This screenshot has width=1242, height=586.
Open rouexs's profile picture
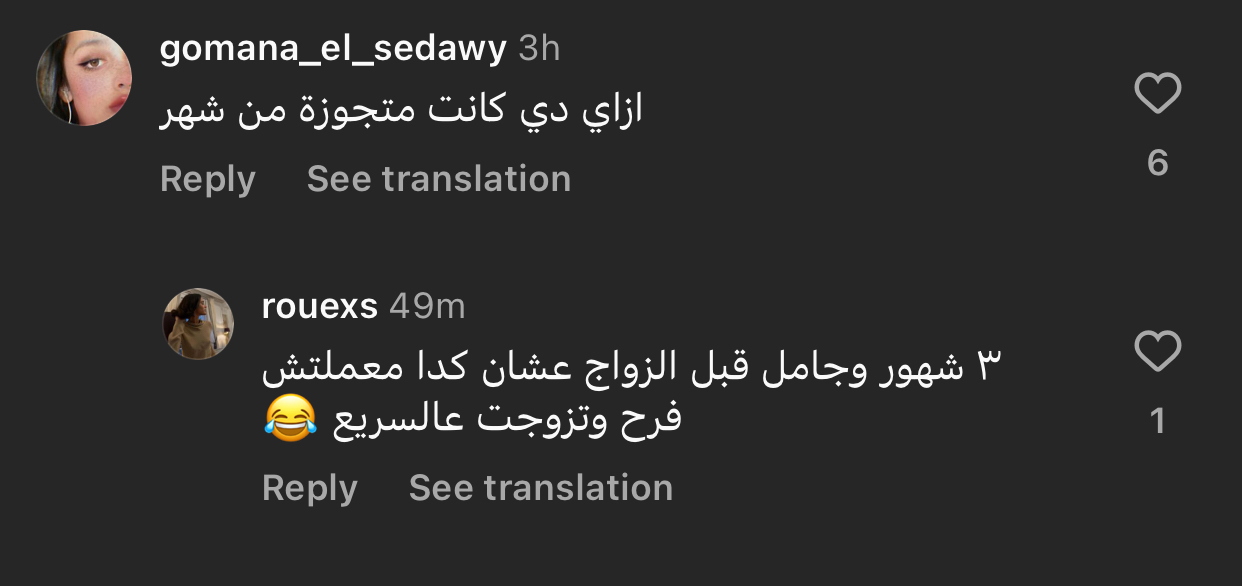[198, 324]
